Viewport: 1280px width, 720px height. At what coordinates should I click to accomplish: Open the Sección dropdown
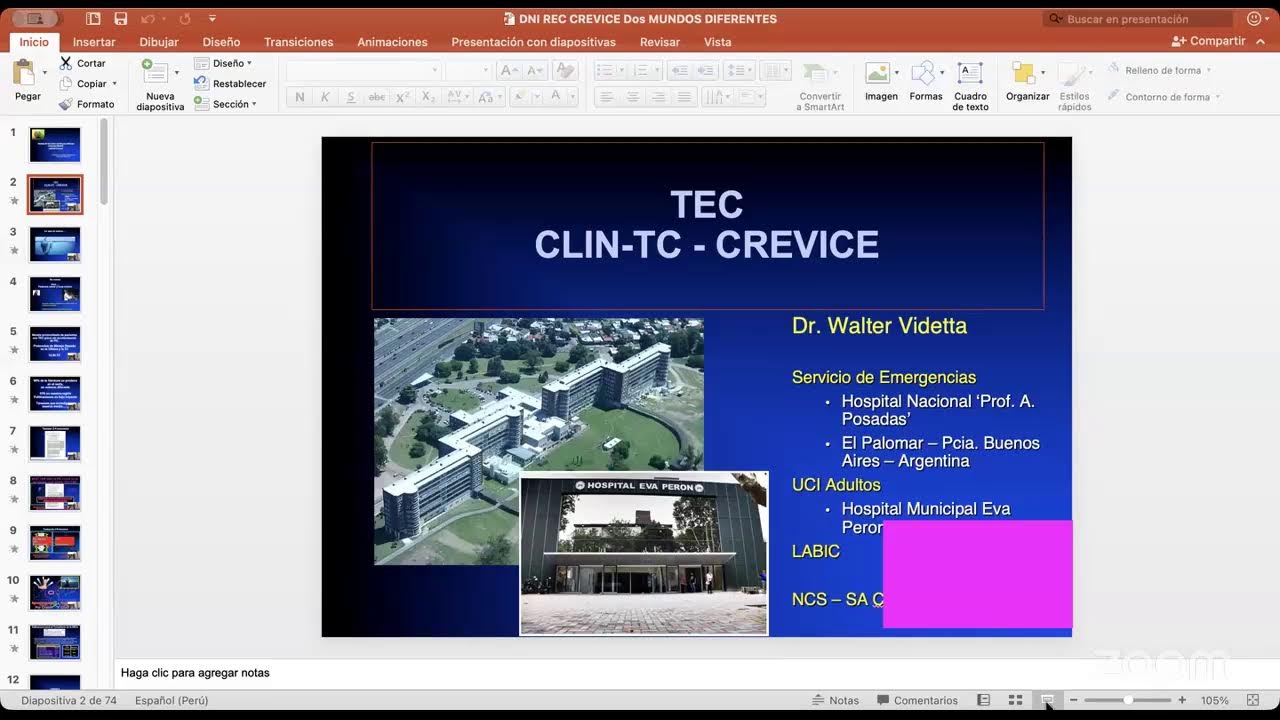[x=226, y=104]
